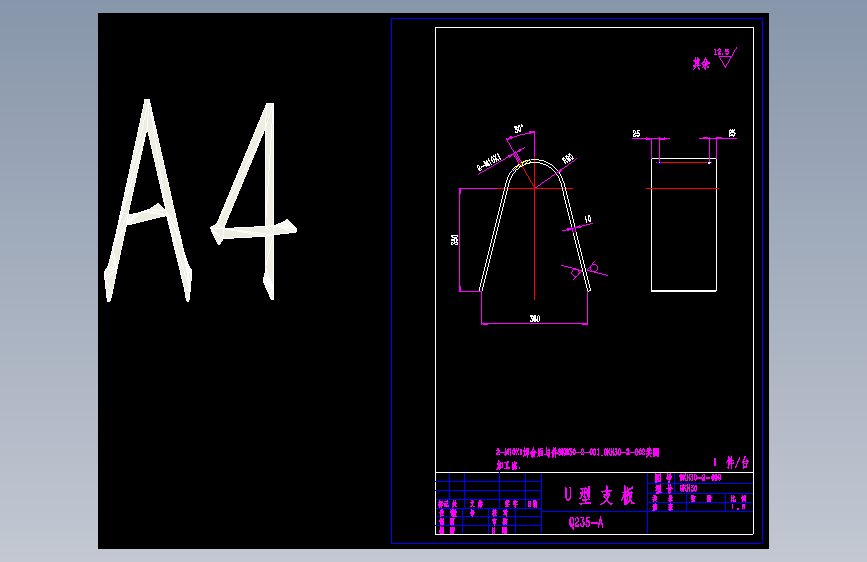Click the scale value 1.5 cell
Viewport: 867px width, 562px height.
(x=738, y=506)
